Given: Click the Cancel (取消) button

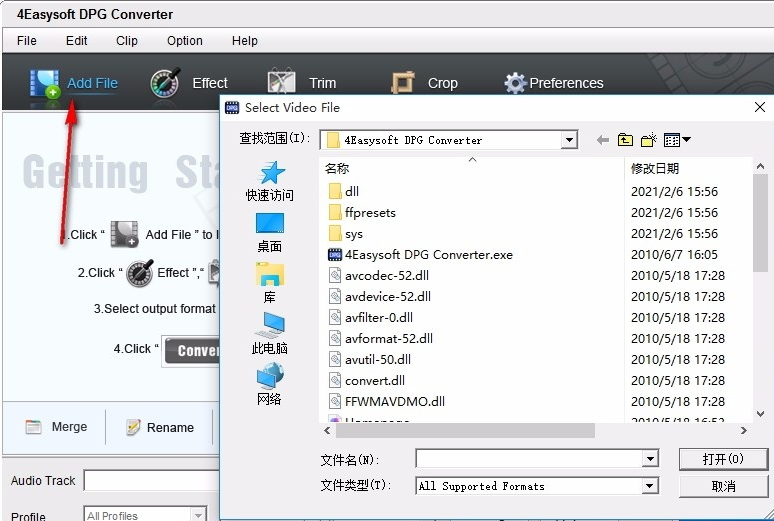Looking at the screenshot, I should (723, 486).
